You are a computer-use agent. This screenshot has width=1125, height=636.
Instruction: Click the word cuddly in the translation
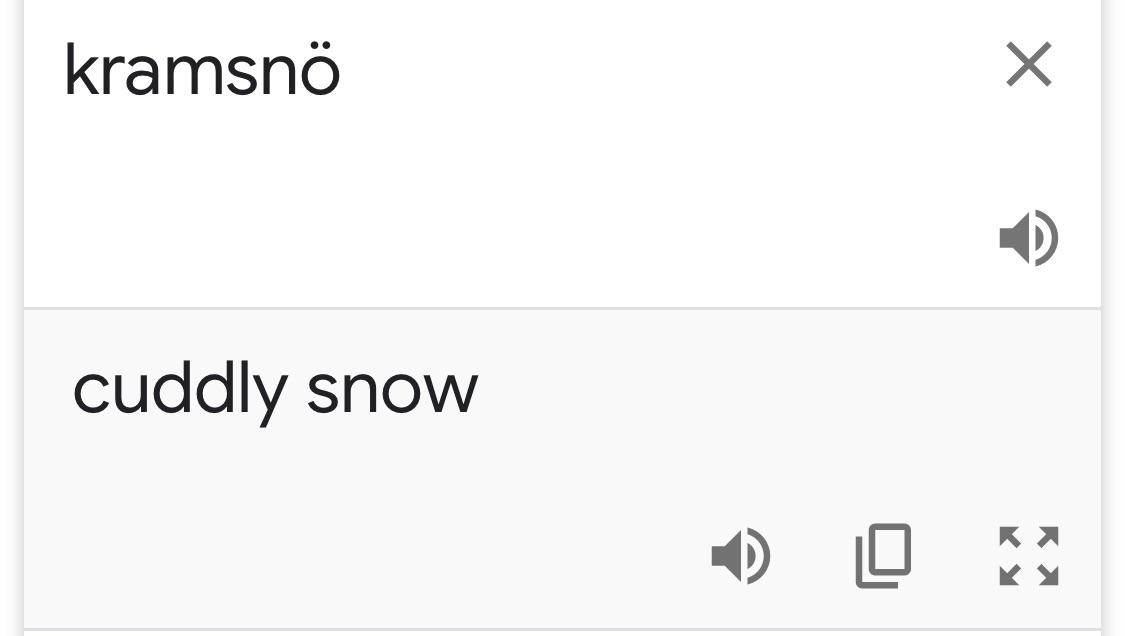pos(181,391)
